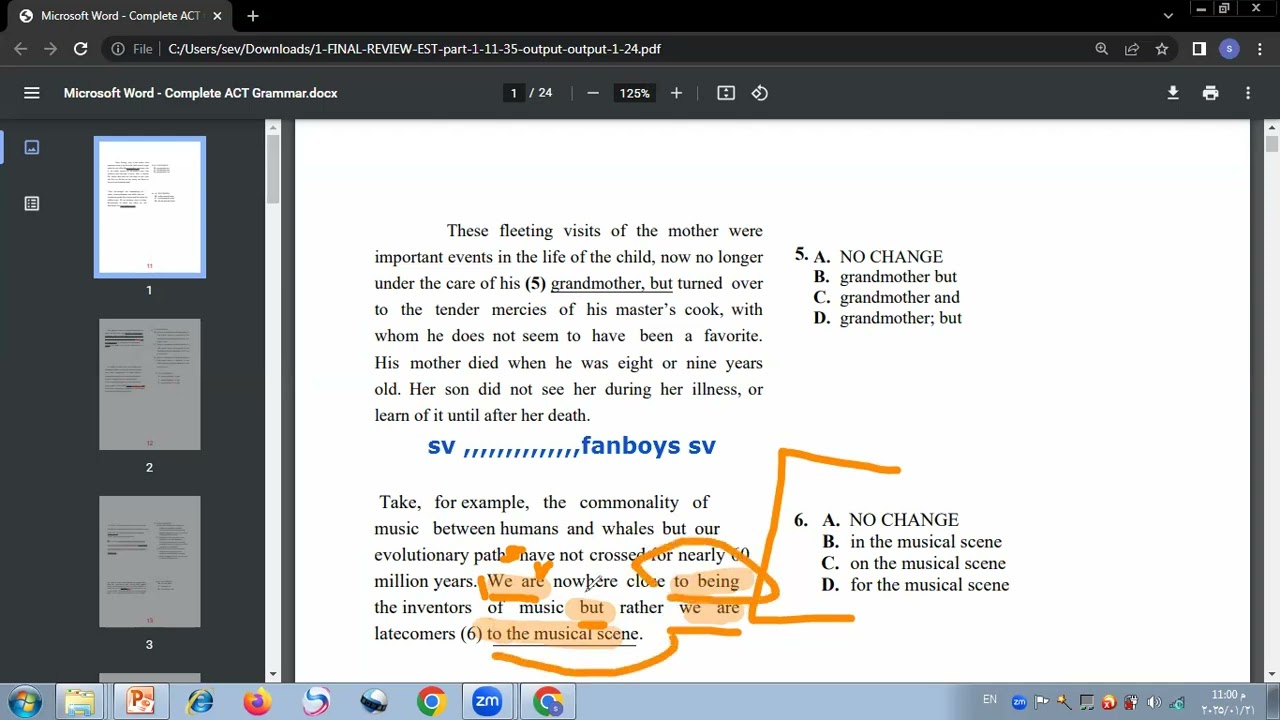Select the Microsoft Word - Complete ACT tab

(119, 16)
